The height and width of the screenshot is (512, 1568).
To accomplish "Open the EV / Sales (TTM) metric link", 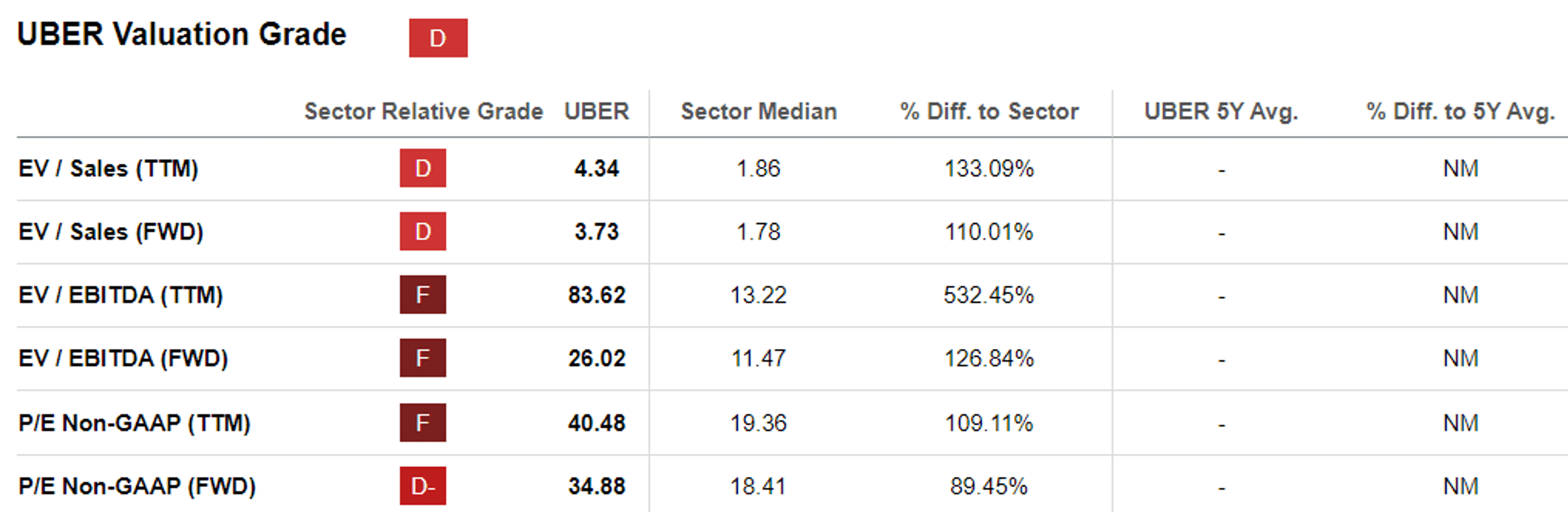I will pos(108,168).
